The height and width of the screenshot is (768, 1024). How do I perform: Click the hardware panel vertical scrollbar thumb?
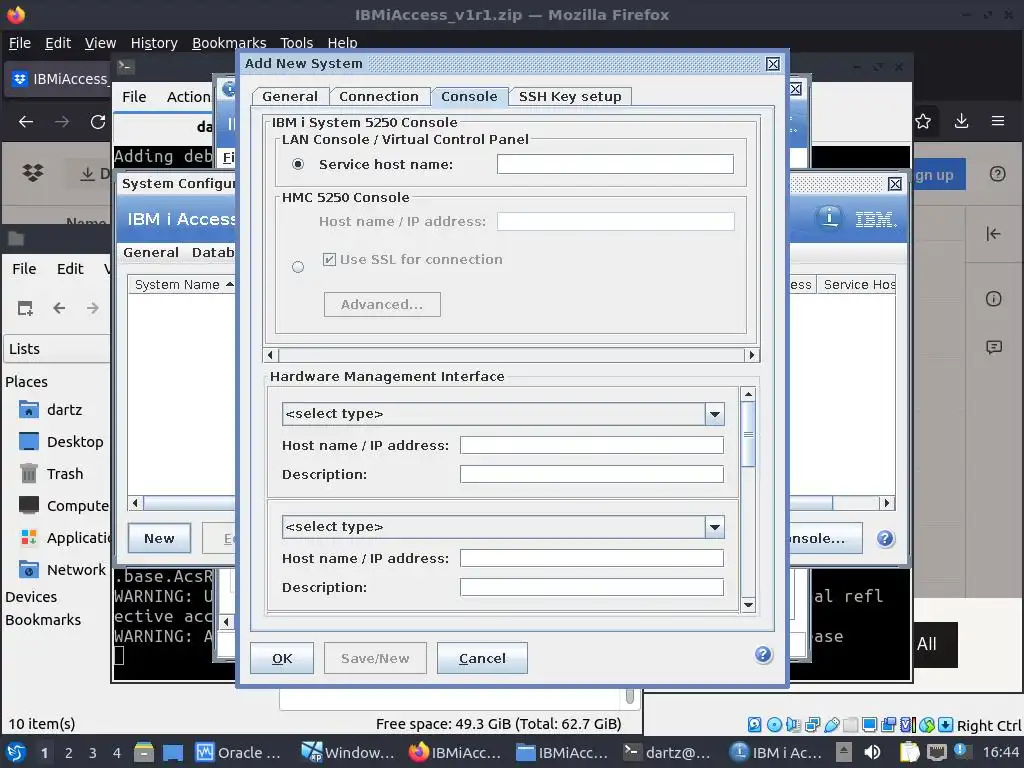click(x=748, y=434)
